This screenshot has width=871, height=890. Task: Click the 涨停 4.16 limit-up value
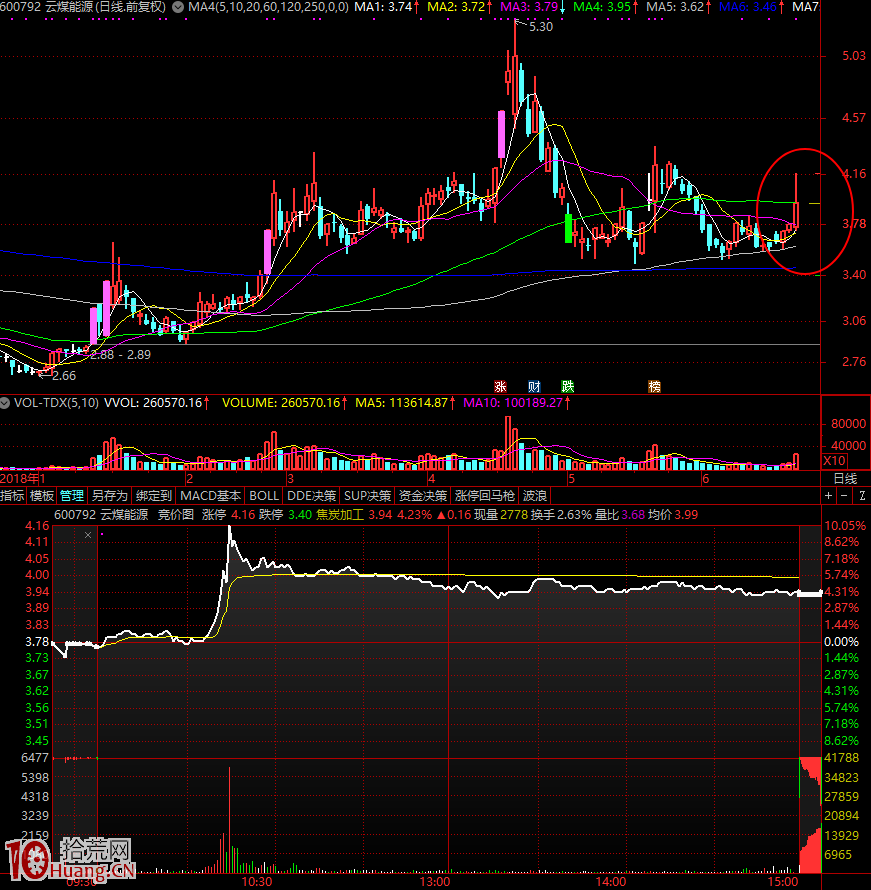(229, 515)
